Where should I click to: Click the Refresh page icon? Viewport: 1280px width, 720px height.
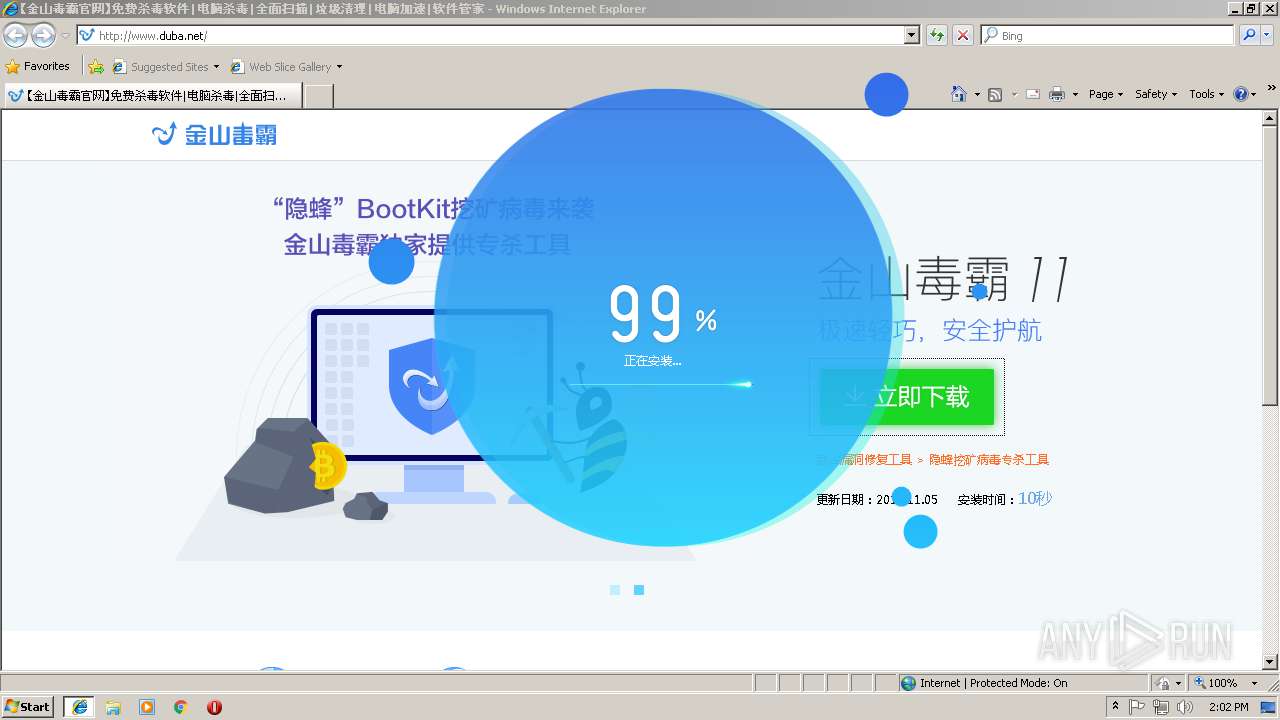[x=936, y=35]
